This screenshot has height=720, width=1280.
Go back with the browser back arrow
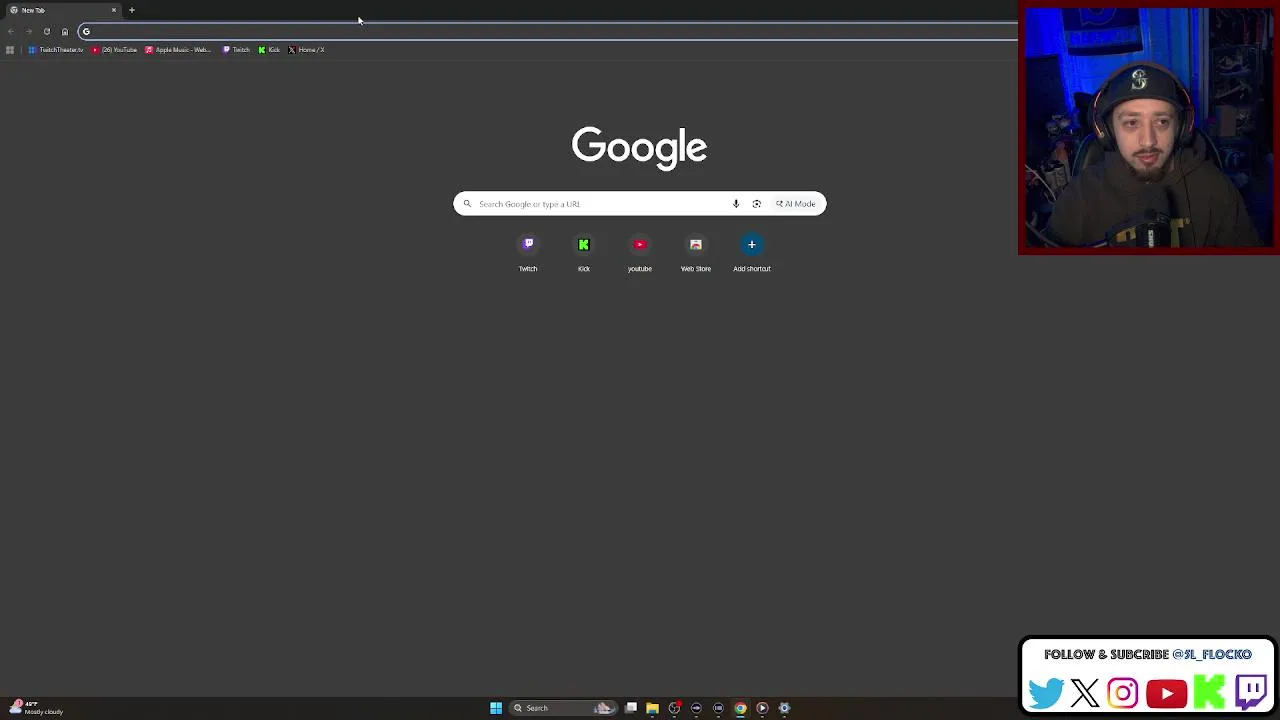tap(11, 32)
